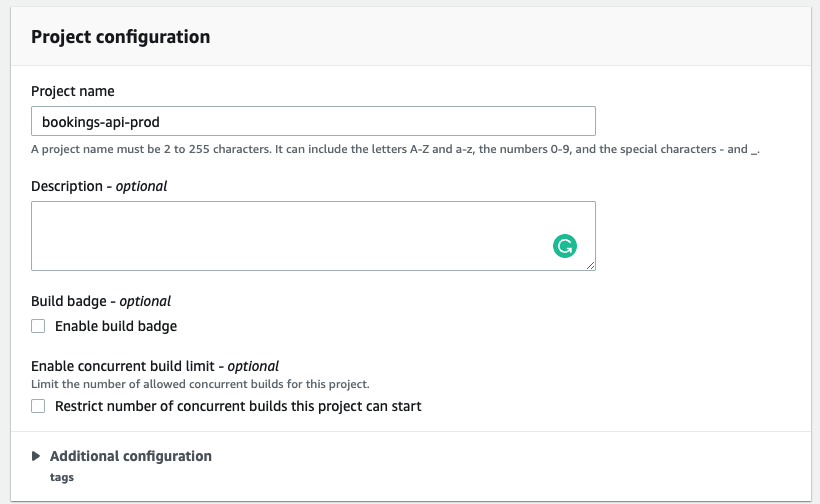Click the Project name input field
This screenshot has width=820, height=504.
[313, 121]
